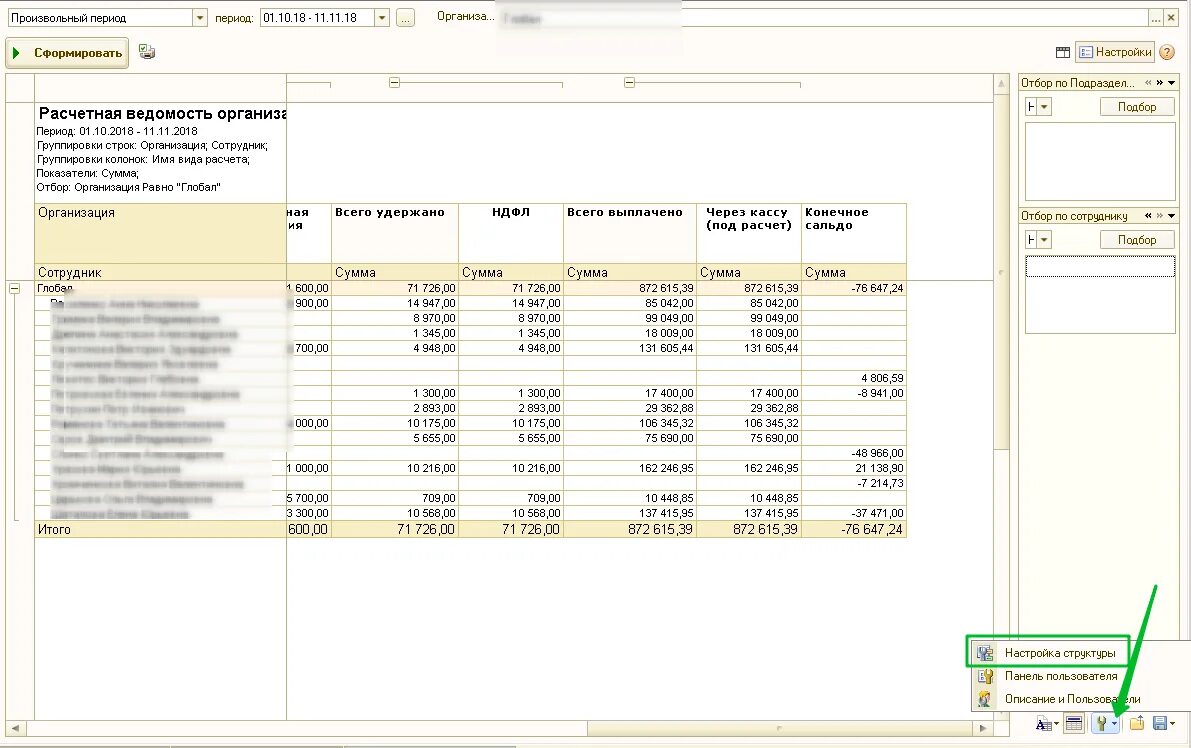Collapse column group above Всего удержано with minus
1191x748 pixels.
[x=394, y=83]
